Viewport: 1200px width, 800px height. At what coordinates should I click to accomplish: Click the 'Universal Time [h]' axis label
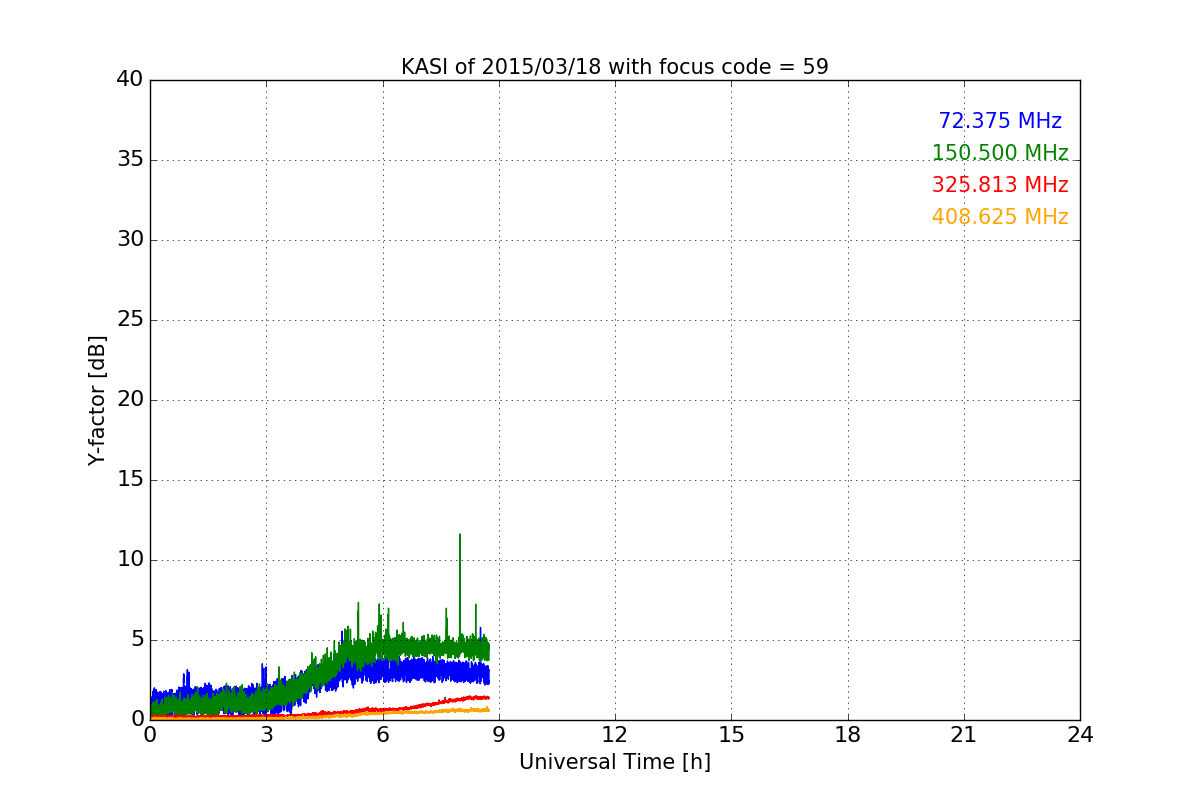[x=615, y=762]
